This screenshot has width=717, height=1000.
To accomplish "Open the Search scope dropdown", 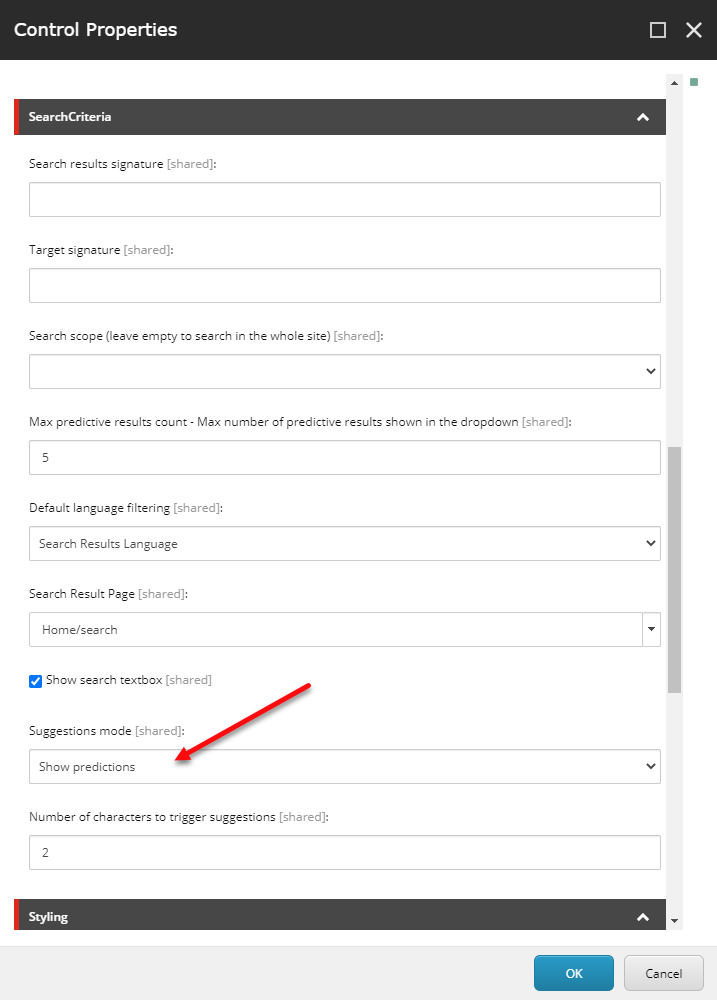I will 344,371.
